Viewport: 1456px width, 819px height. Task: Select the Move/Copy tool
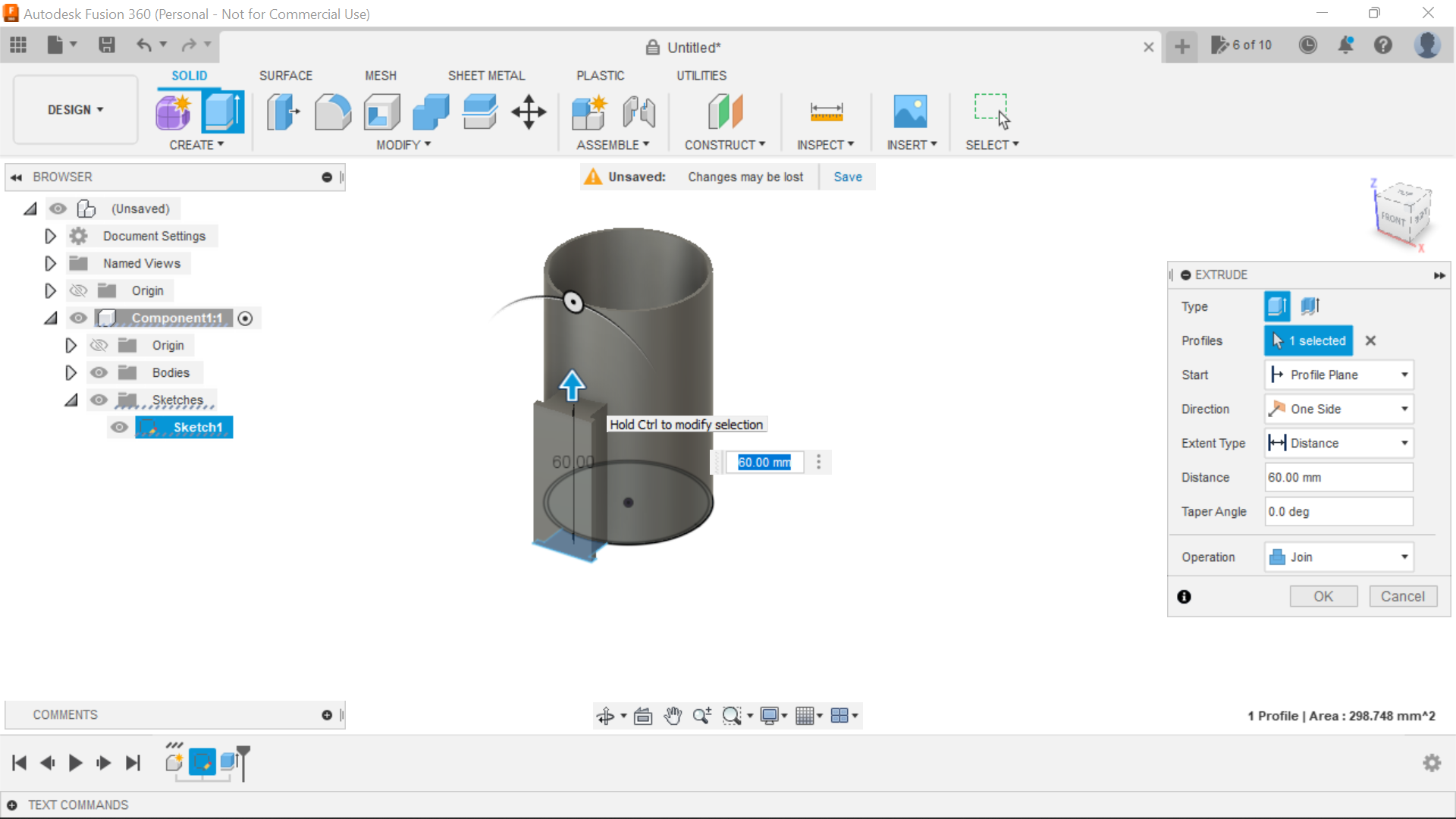pyautogui.click(x=529, y=111)
